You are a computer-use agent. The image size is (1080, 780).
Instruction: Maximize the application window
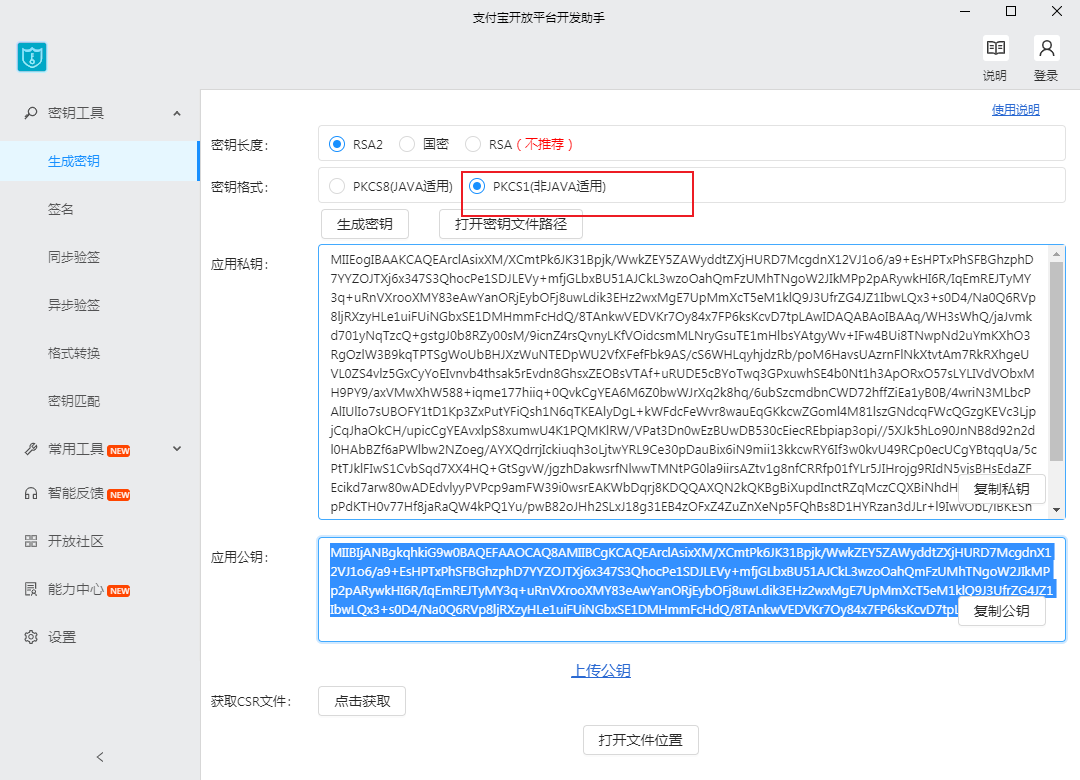tap(1011, 11)
